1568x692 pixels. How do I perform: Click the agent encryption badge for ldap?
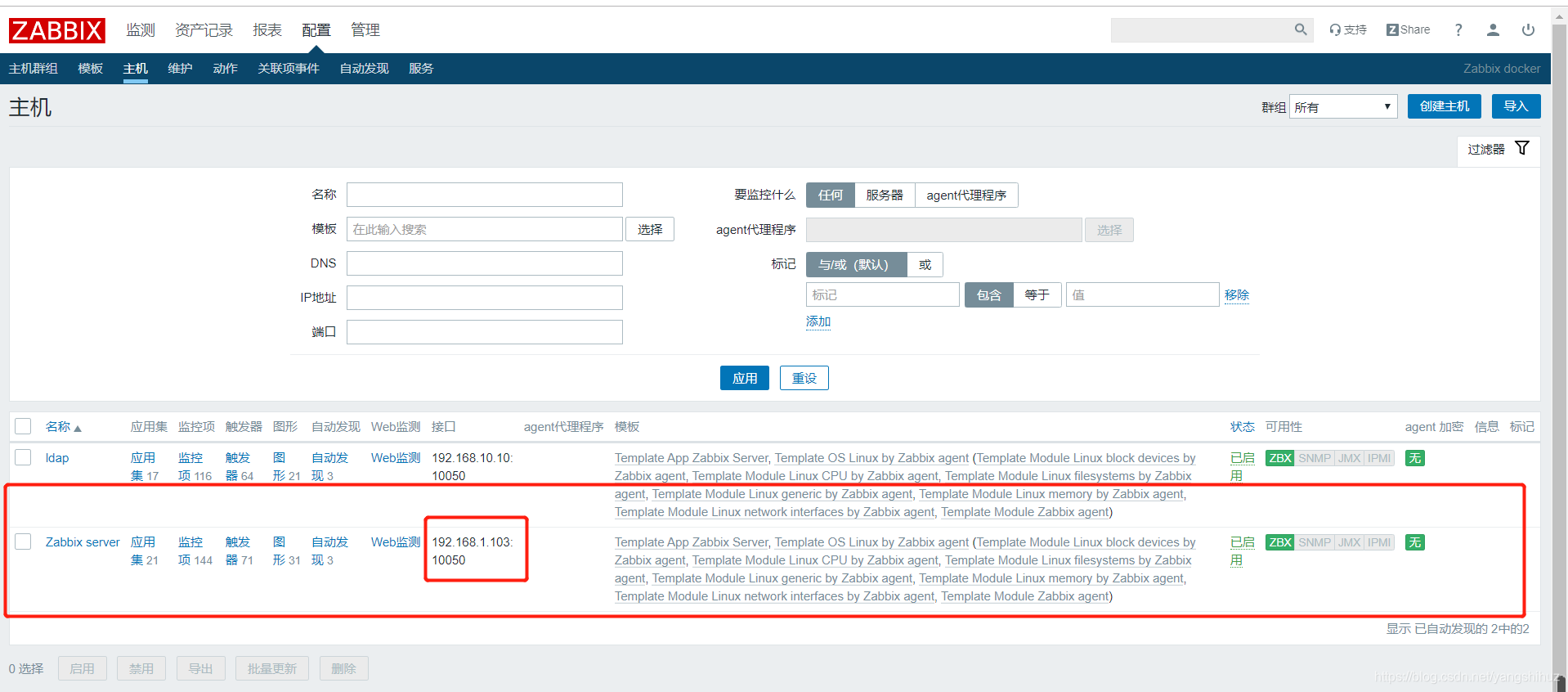click(x=1414, y=458)
